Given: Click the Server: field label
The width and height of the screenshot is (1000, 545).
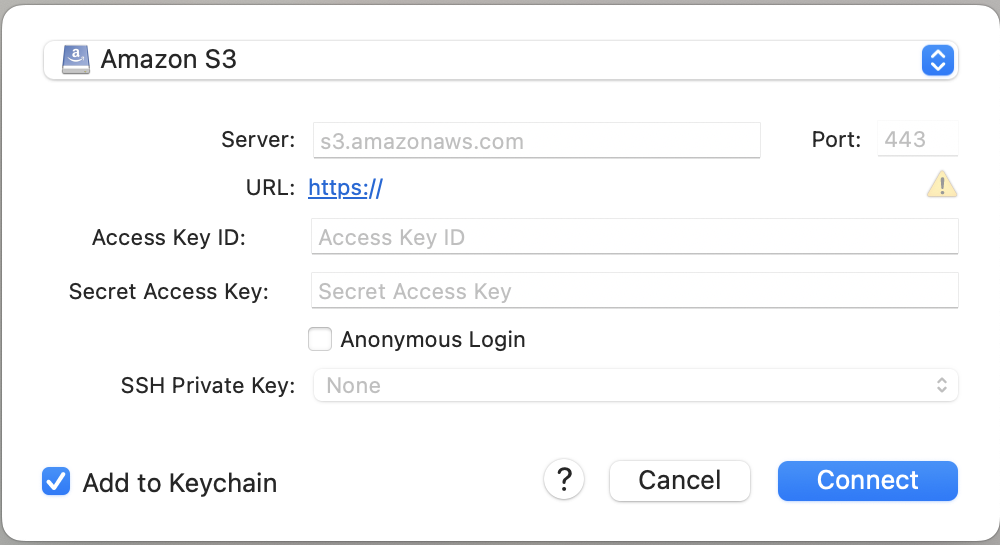Looking at the screenshot, I should 258,140.
